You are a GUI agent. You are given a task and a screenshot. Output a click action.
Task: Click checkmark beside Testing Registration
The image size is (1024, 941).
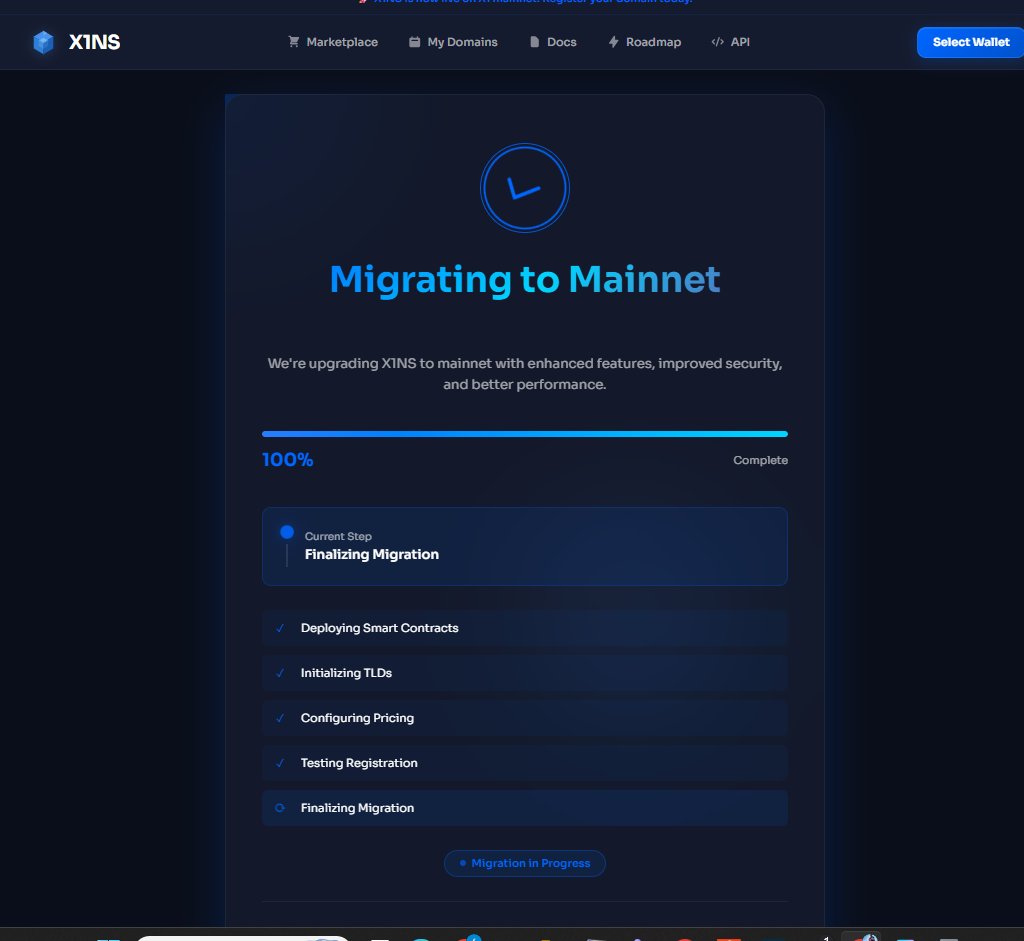click(x=280, y=763)
